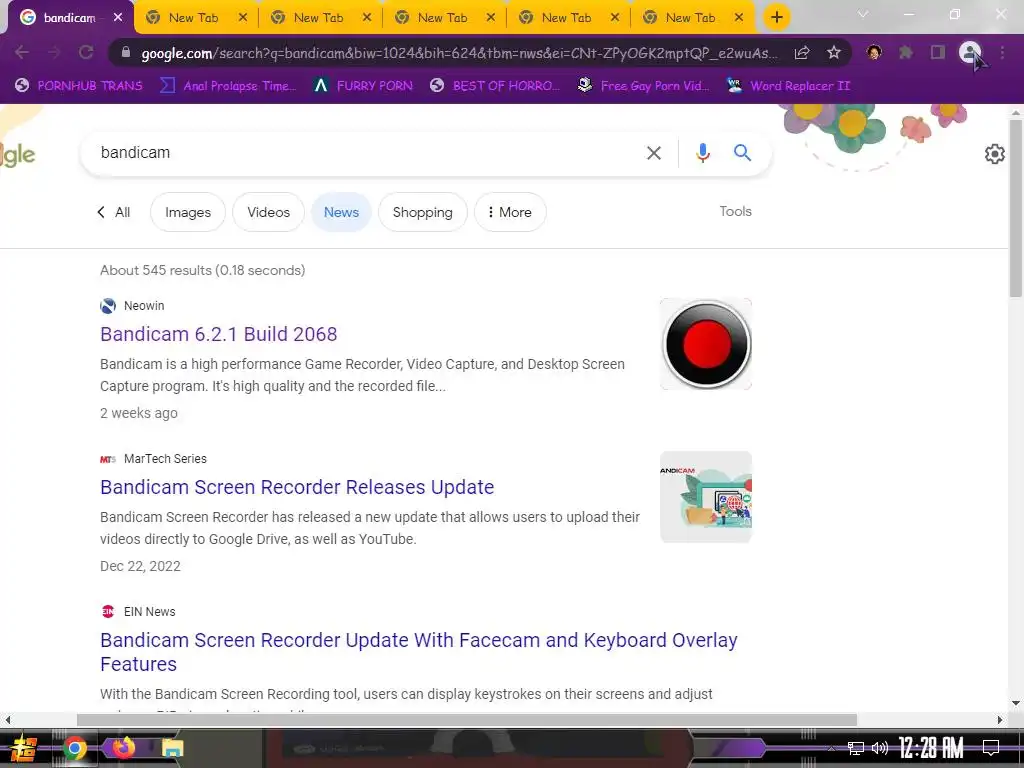Open Chrome three-dot menu
This screenshot has height=768, width=1024.
point(1002,52)
